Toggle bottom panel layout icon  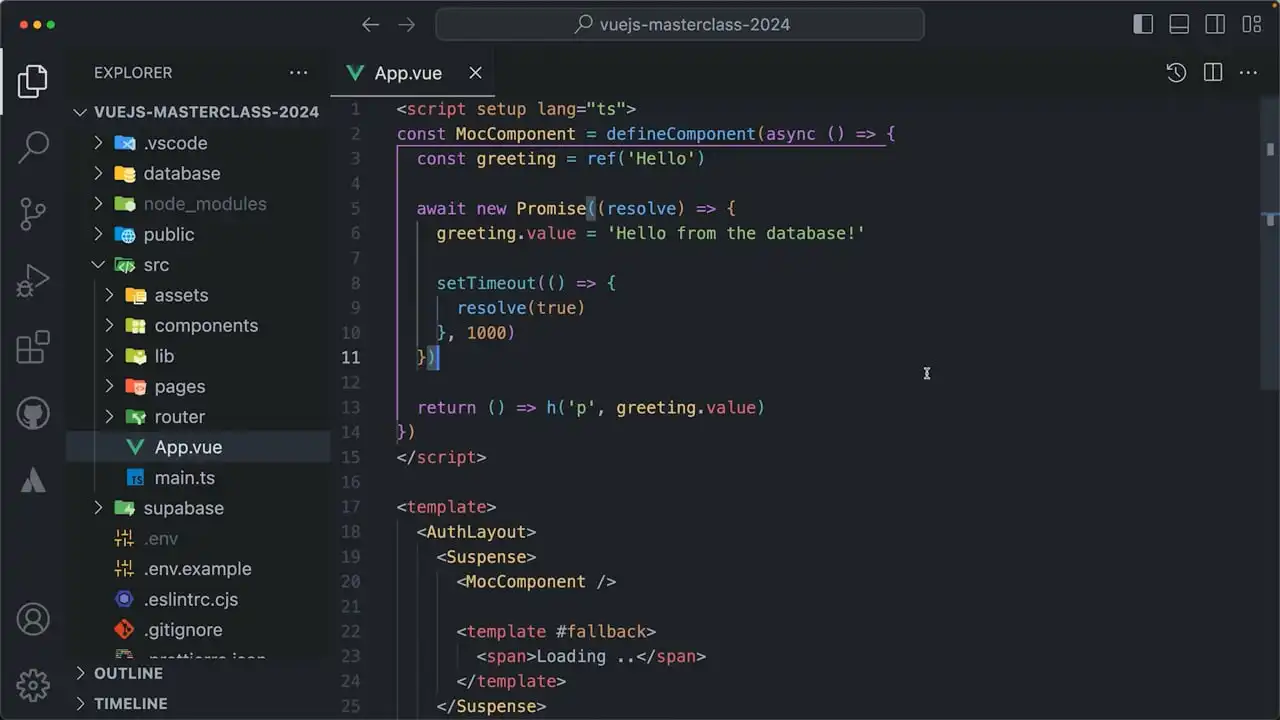1179,25
